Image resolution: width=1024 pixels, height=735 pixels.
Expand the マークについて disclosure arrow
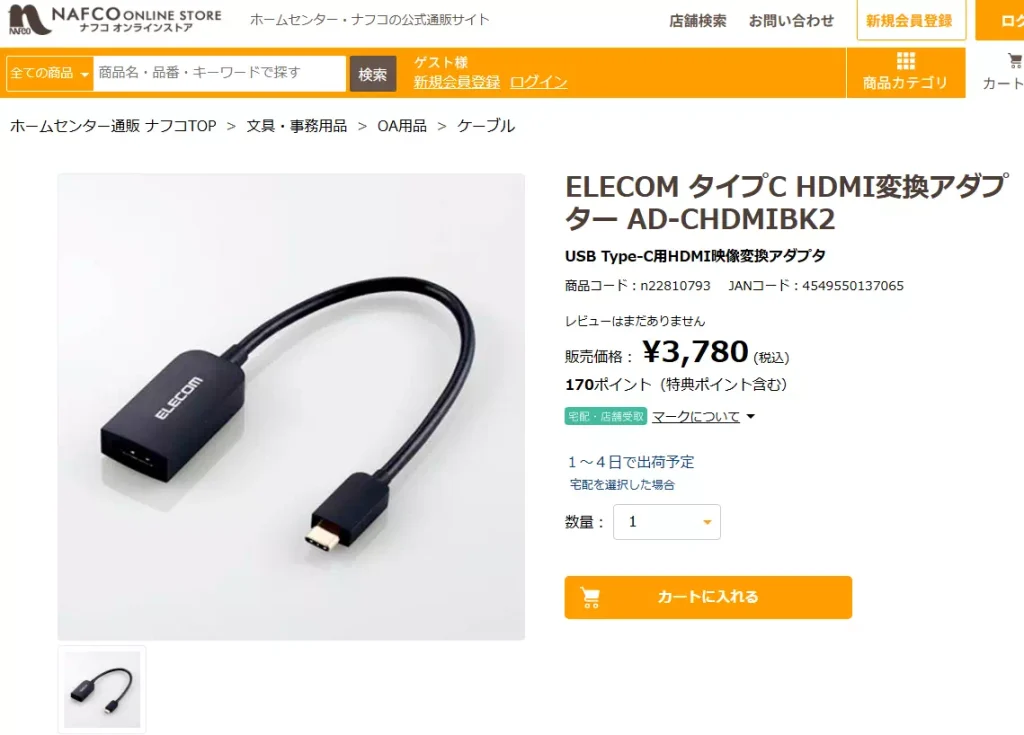coord(750,416)
